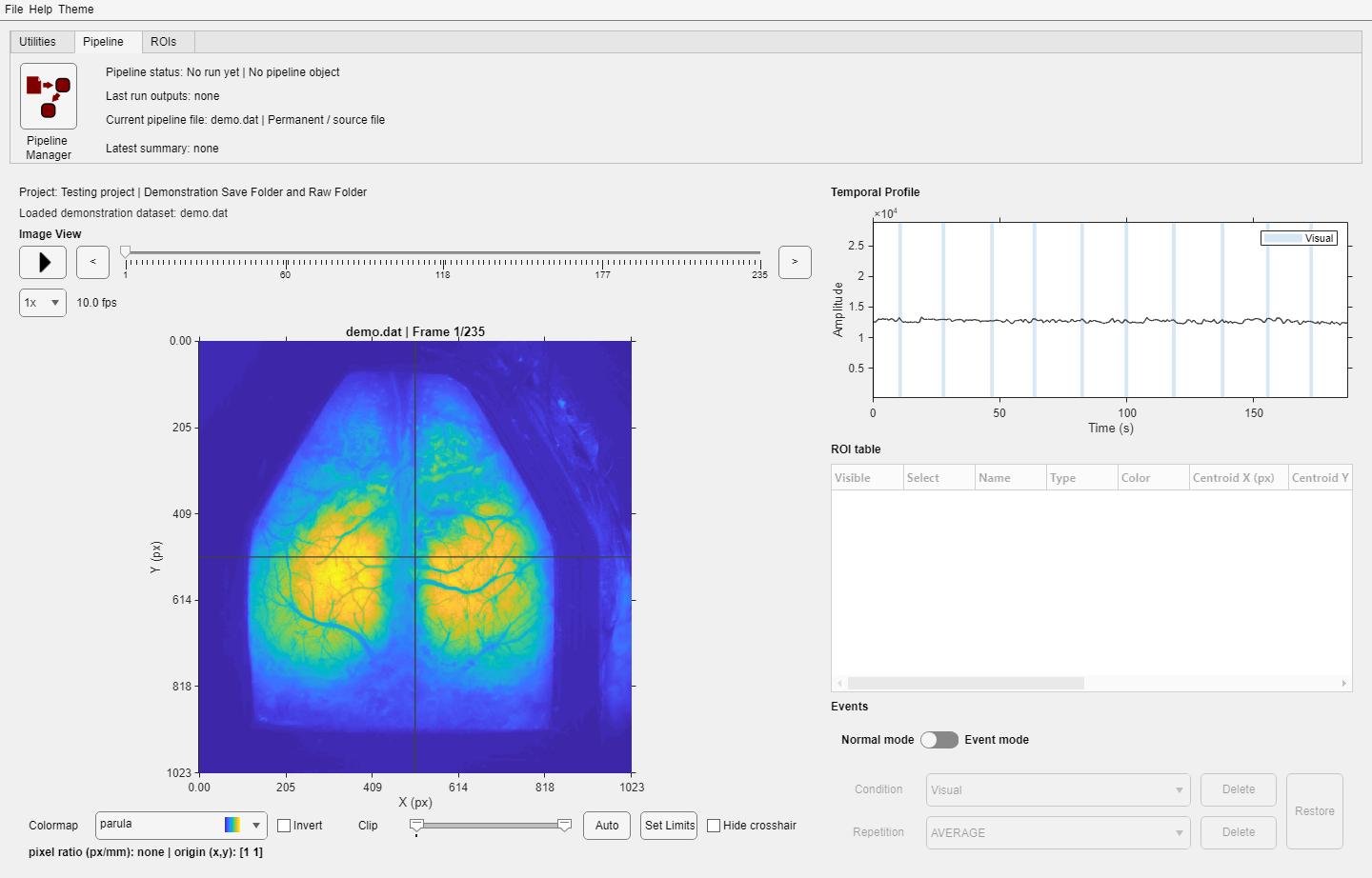
Task: Click the brain image at crosshair center
Action: 415,556
